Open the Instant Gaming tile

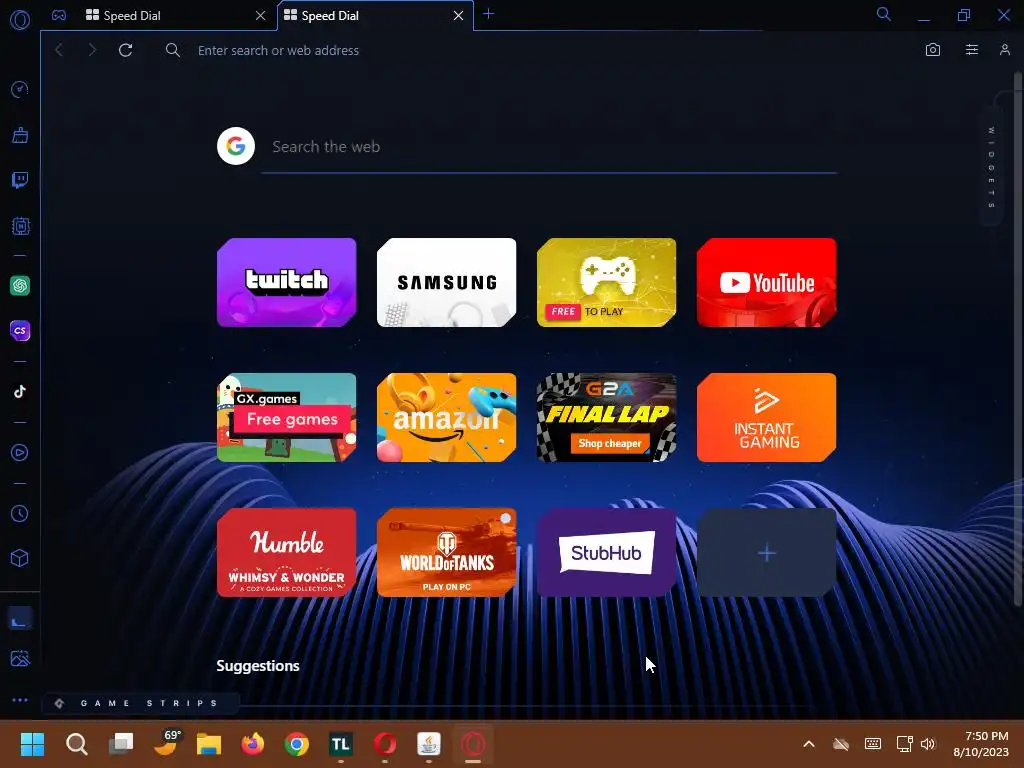point(767,417)
